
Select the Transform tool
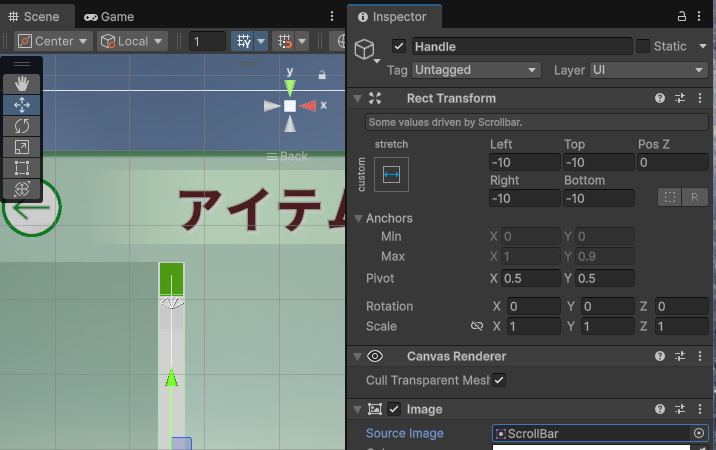coord(22,188)
